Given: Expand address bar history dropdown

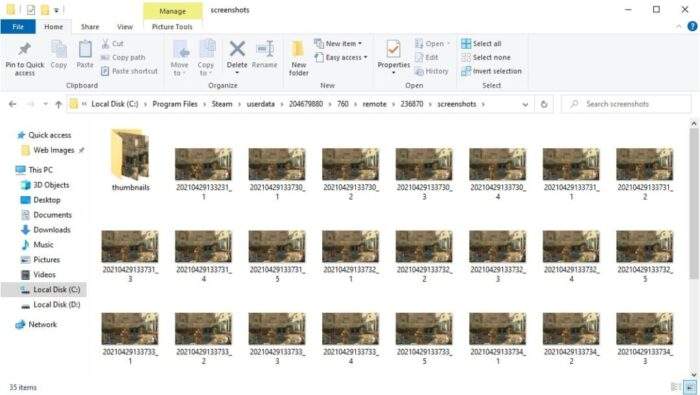Looking at the screenshot, I should (525, 104).
